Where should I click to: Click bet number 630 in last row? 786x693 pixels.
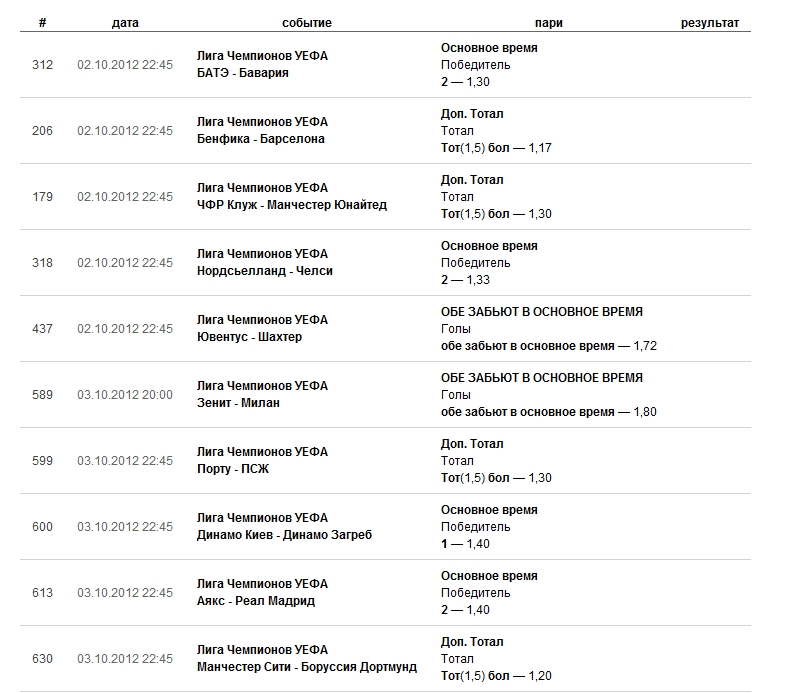[x=42, y=659]
